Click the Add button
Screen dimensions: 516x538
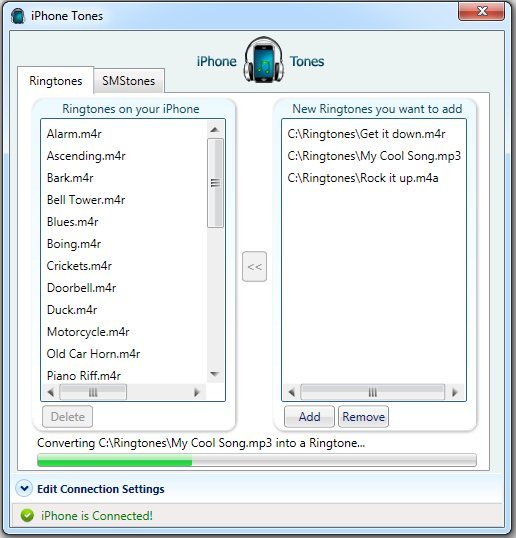coord(309,417)
